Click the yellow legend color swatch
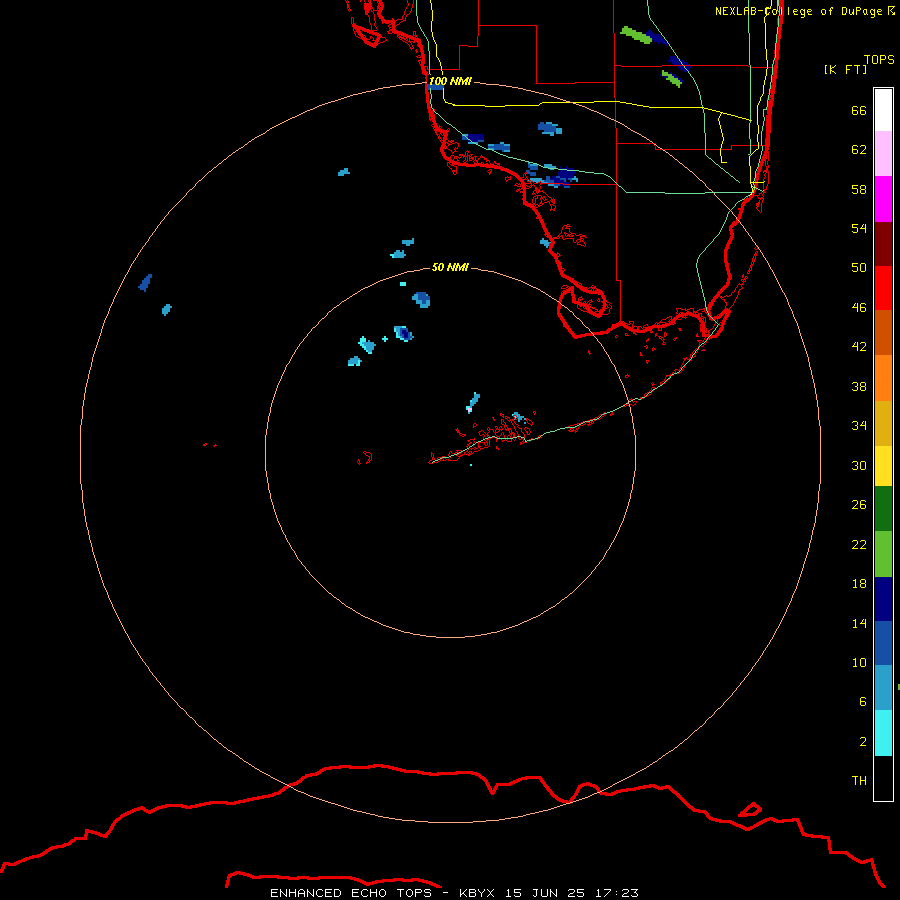This screenshot has width=900, height=900. [x=883, y=466]
